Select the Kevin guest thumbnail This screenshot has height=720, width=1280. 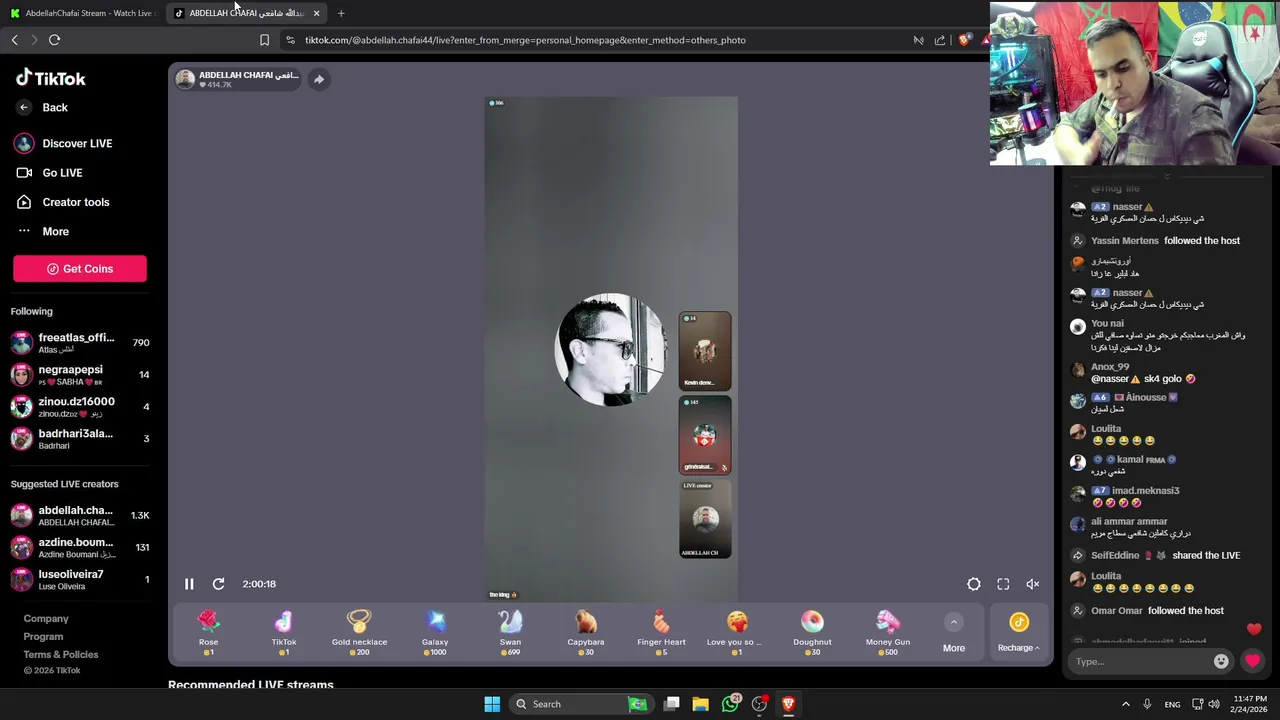tap(705, 351)
